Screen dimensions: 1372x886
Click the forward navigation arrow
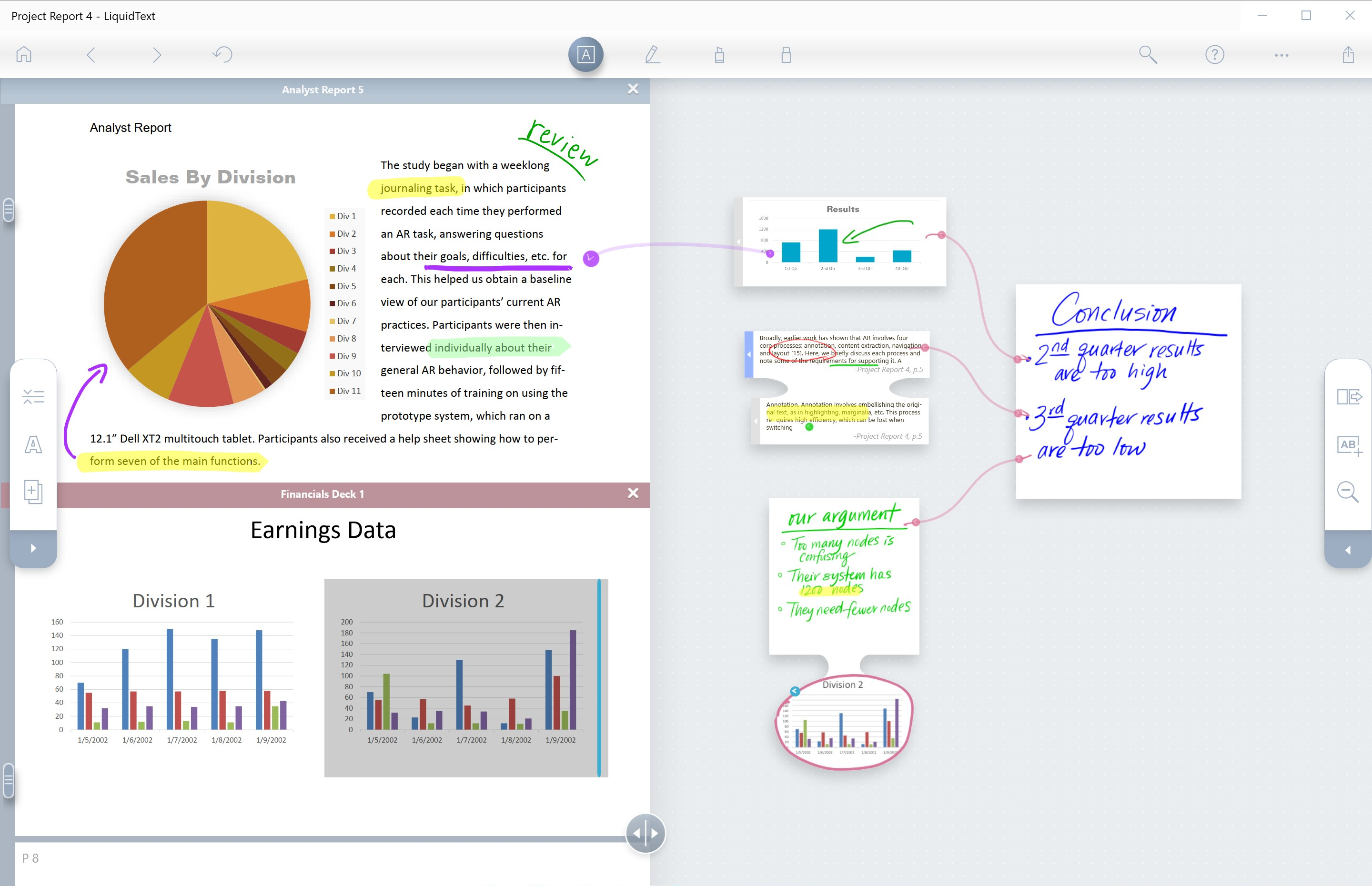(x=156, y=55)
